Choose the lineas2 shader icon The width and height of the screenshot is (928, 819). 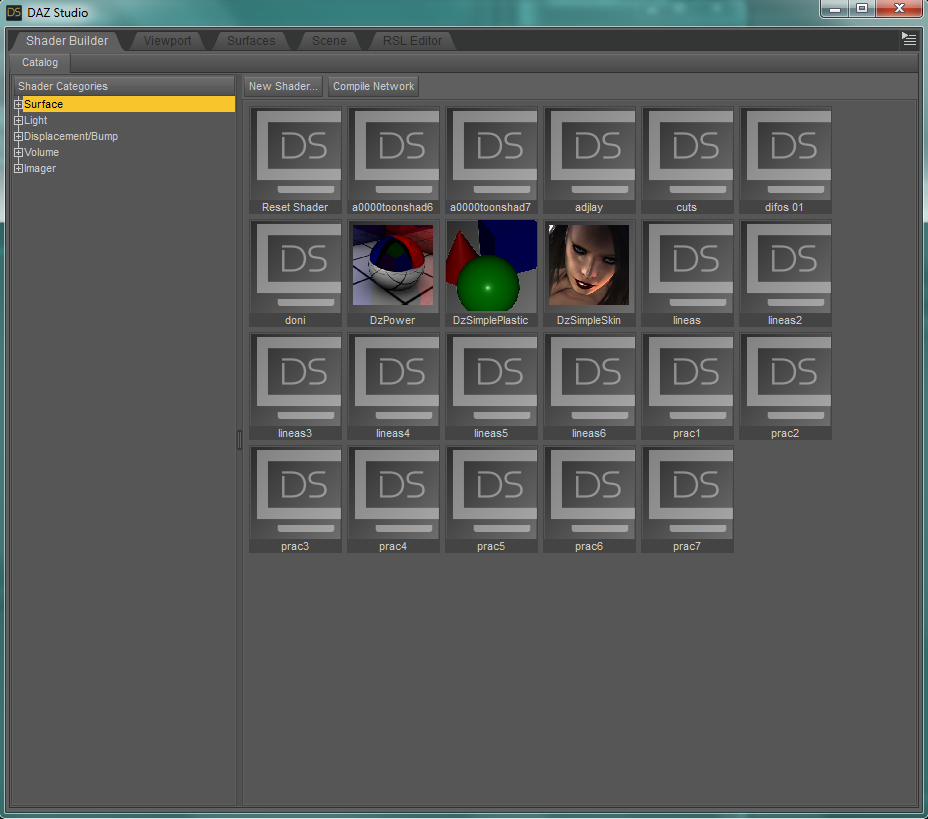click(x=785, y=273)
